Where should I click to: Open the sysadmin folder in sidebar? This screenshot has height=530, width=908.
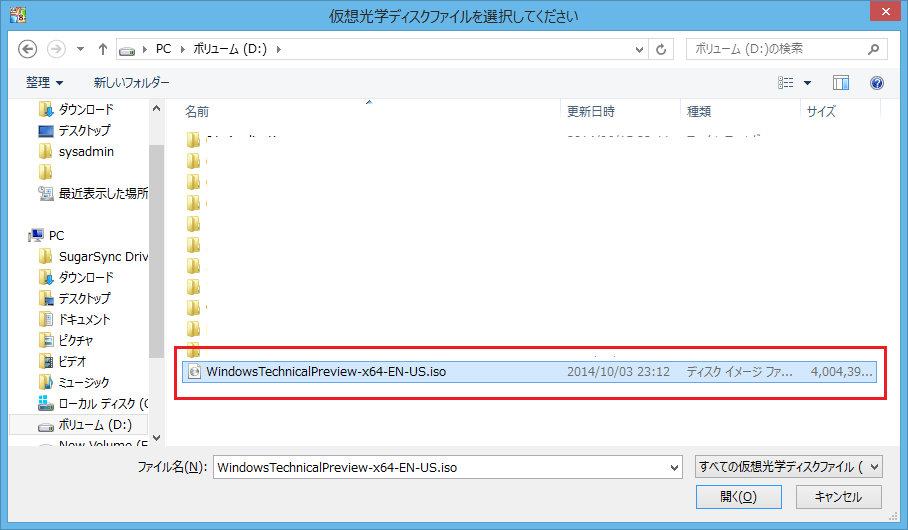pos(76,151)
